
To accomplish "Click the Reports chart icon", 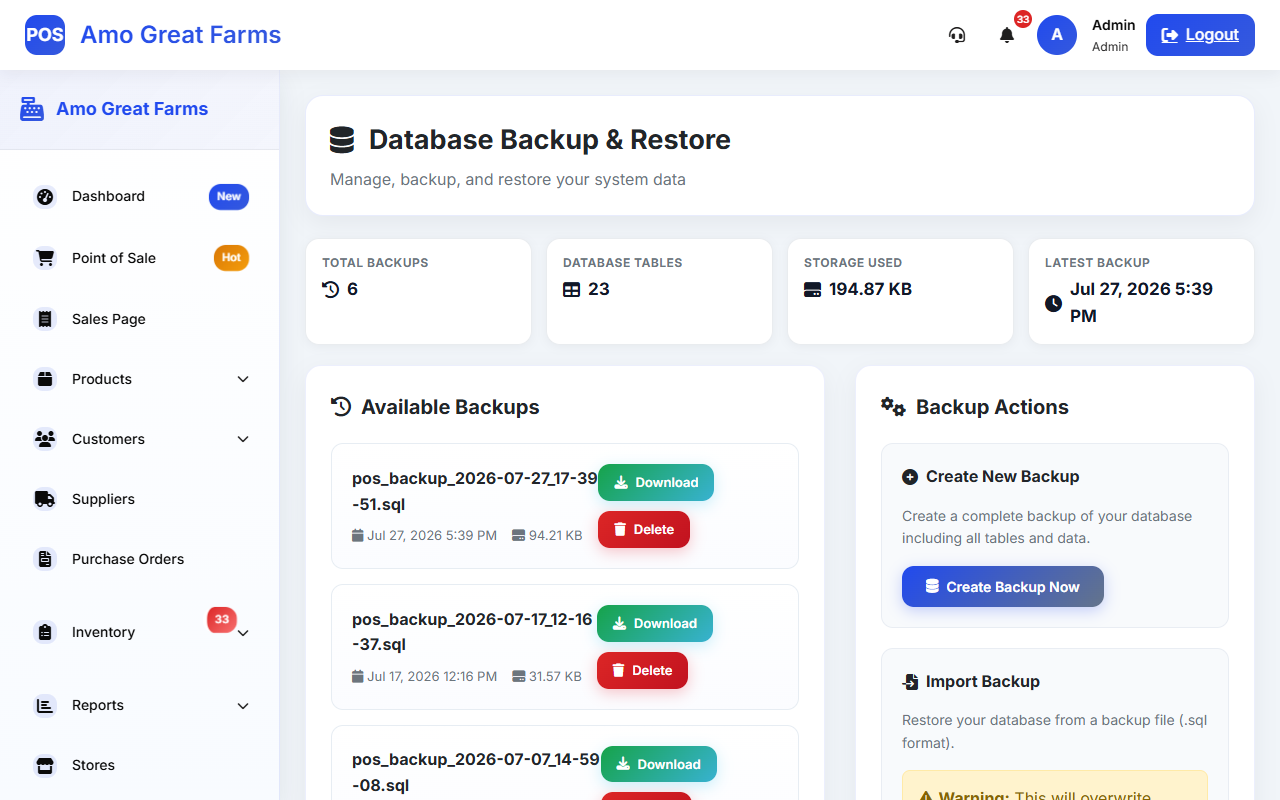I will (x=45, y=705).
